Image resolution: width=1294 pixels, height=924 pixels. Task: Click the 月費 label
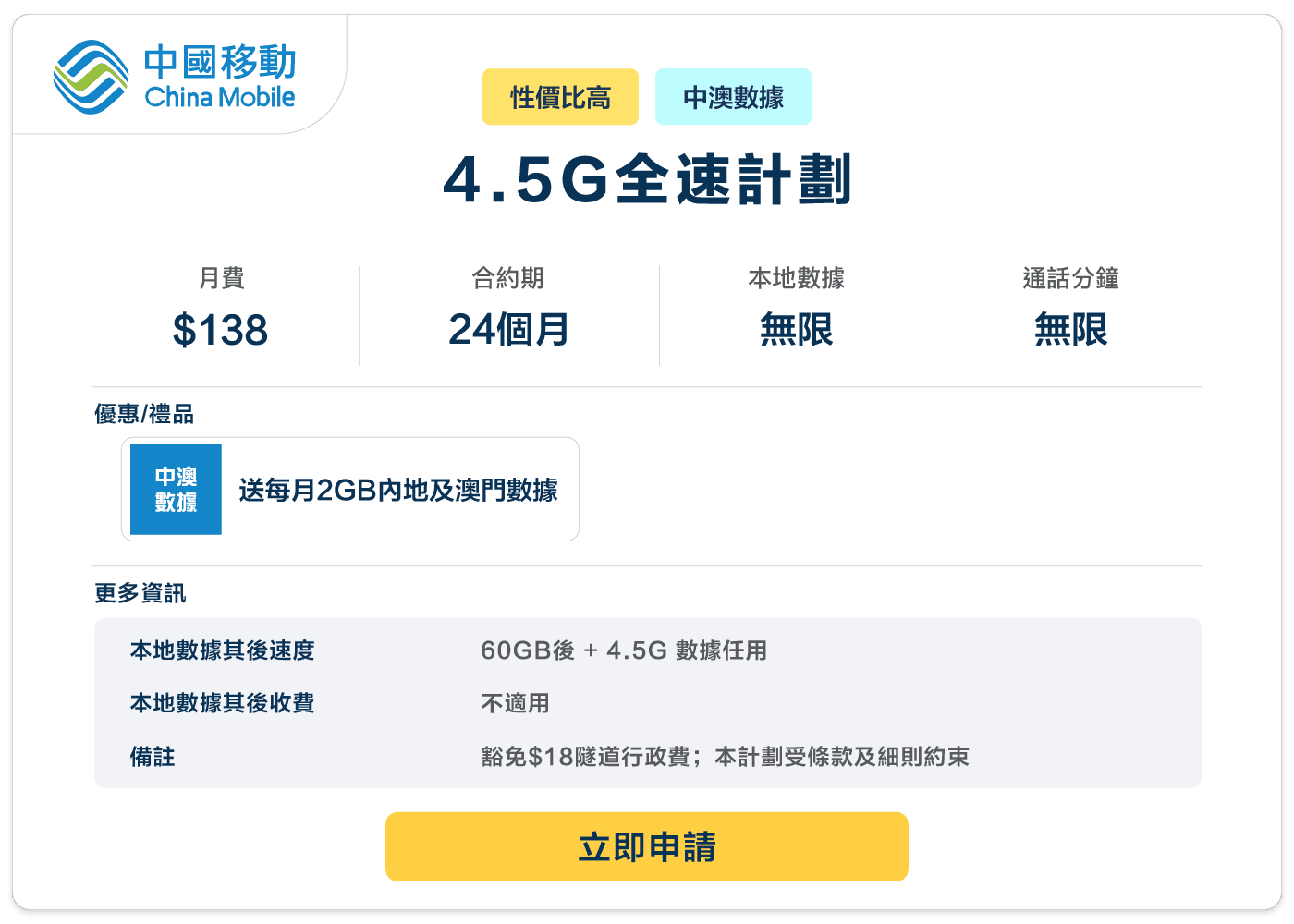click(x=222, y=278)
